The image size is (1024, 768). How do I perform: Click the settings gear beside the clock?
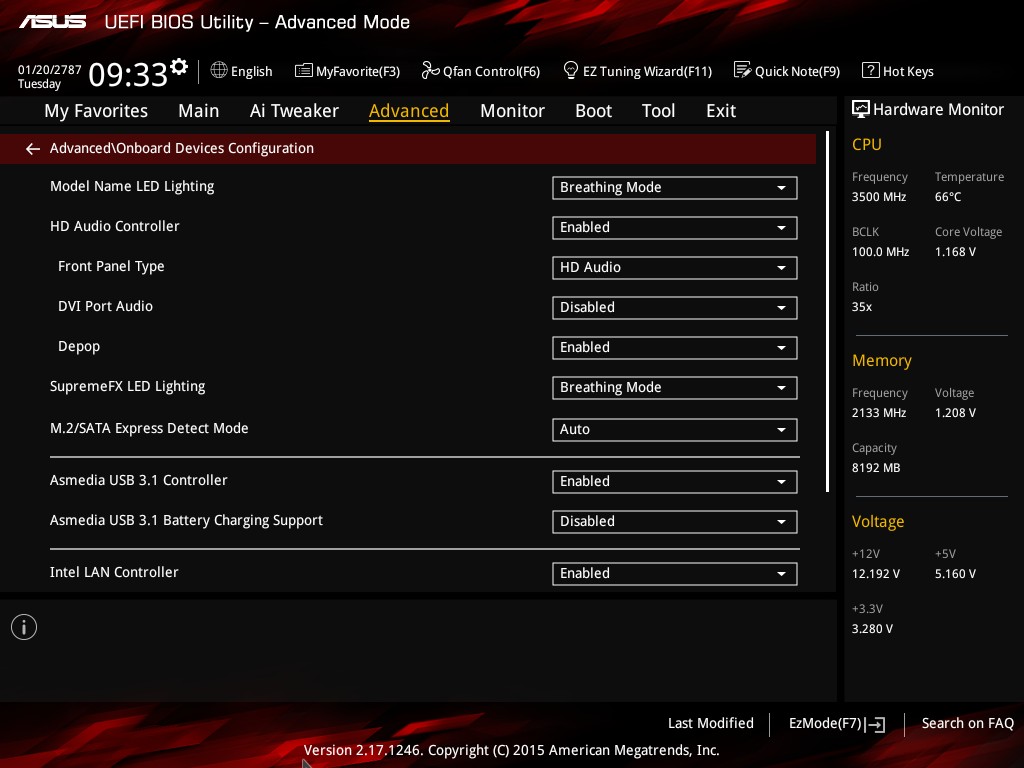click(179, 67)
